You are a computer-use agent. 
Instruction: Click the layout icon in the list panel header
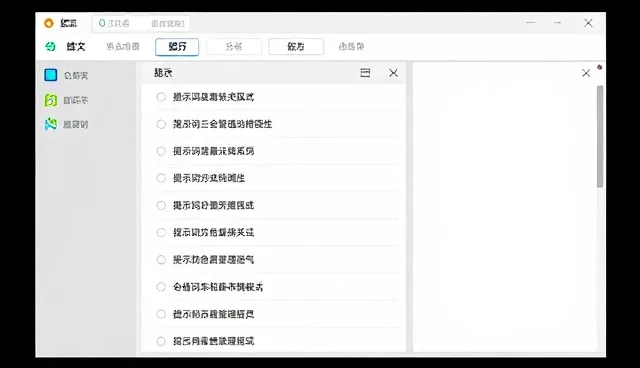(x=365, y=73)
